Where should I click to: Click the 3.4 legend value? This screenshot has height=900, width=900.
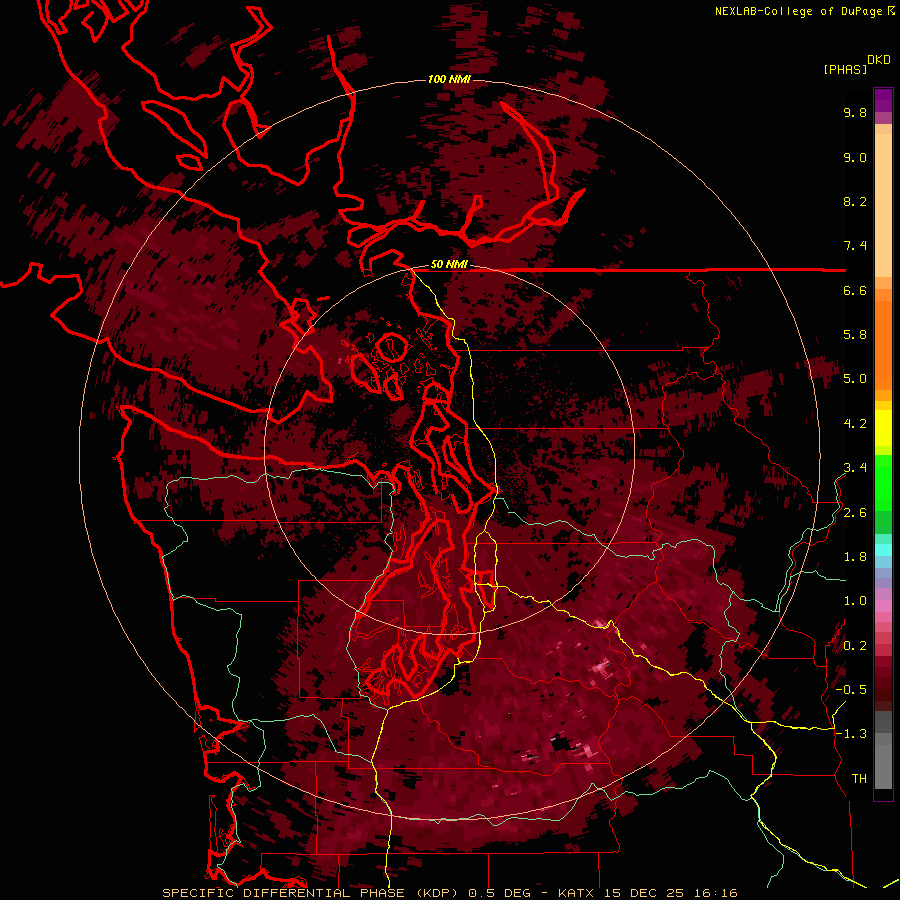[x=855, y=468]
